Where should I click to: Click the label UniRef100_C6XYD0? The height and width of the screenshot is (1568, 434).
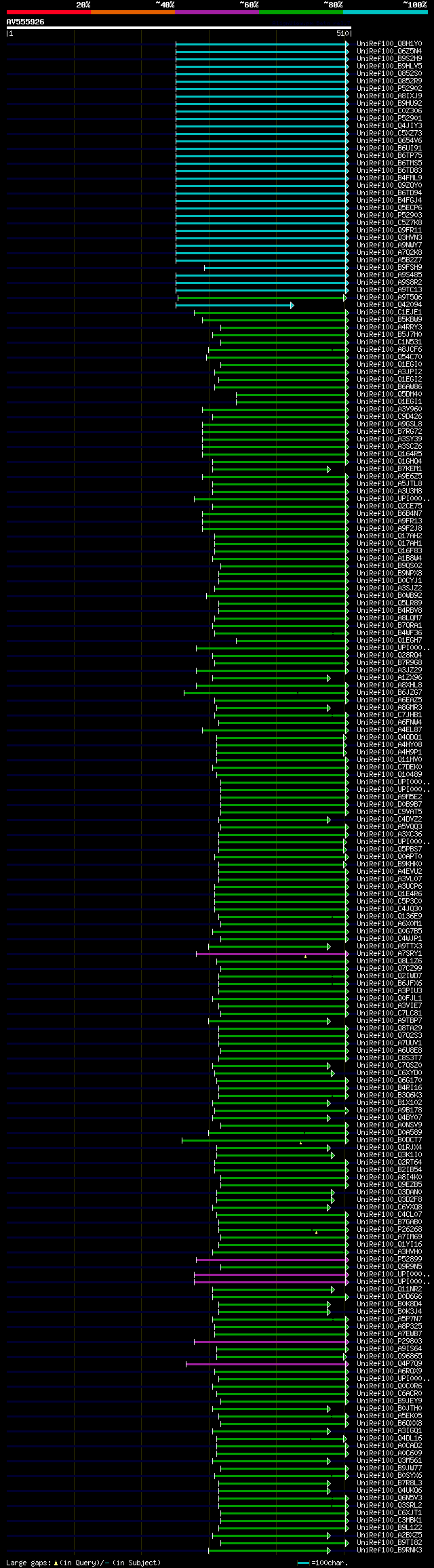tap(389, 1073)
